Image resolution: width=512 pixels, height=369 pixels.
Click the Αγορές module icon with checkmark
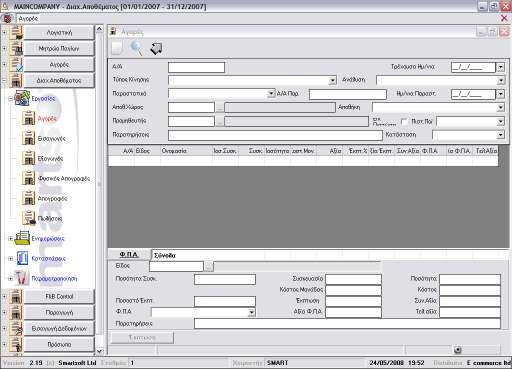click(x=16, y=65)
